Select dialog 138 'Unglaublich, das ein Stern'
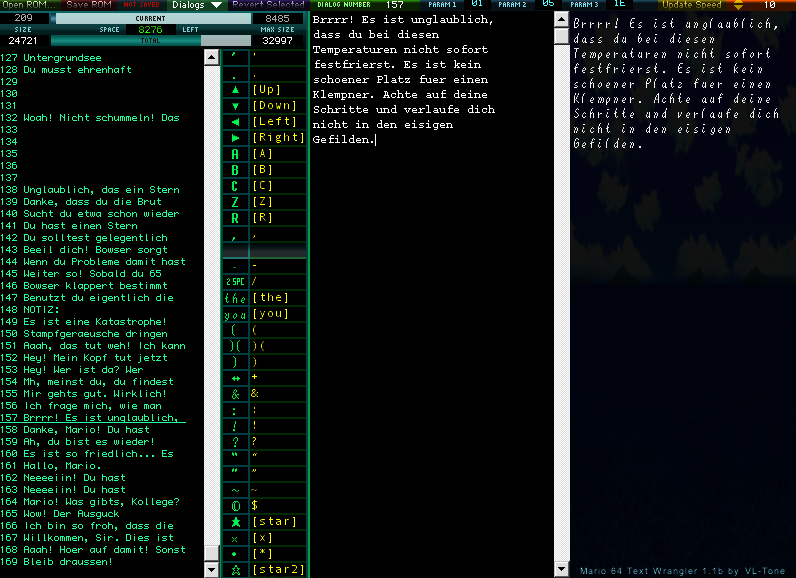 [x=101, y=190]
